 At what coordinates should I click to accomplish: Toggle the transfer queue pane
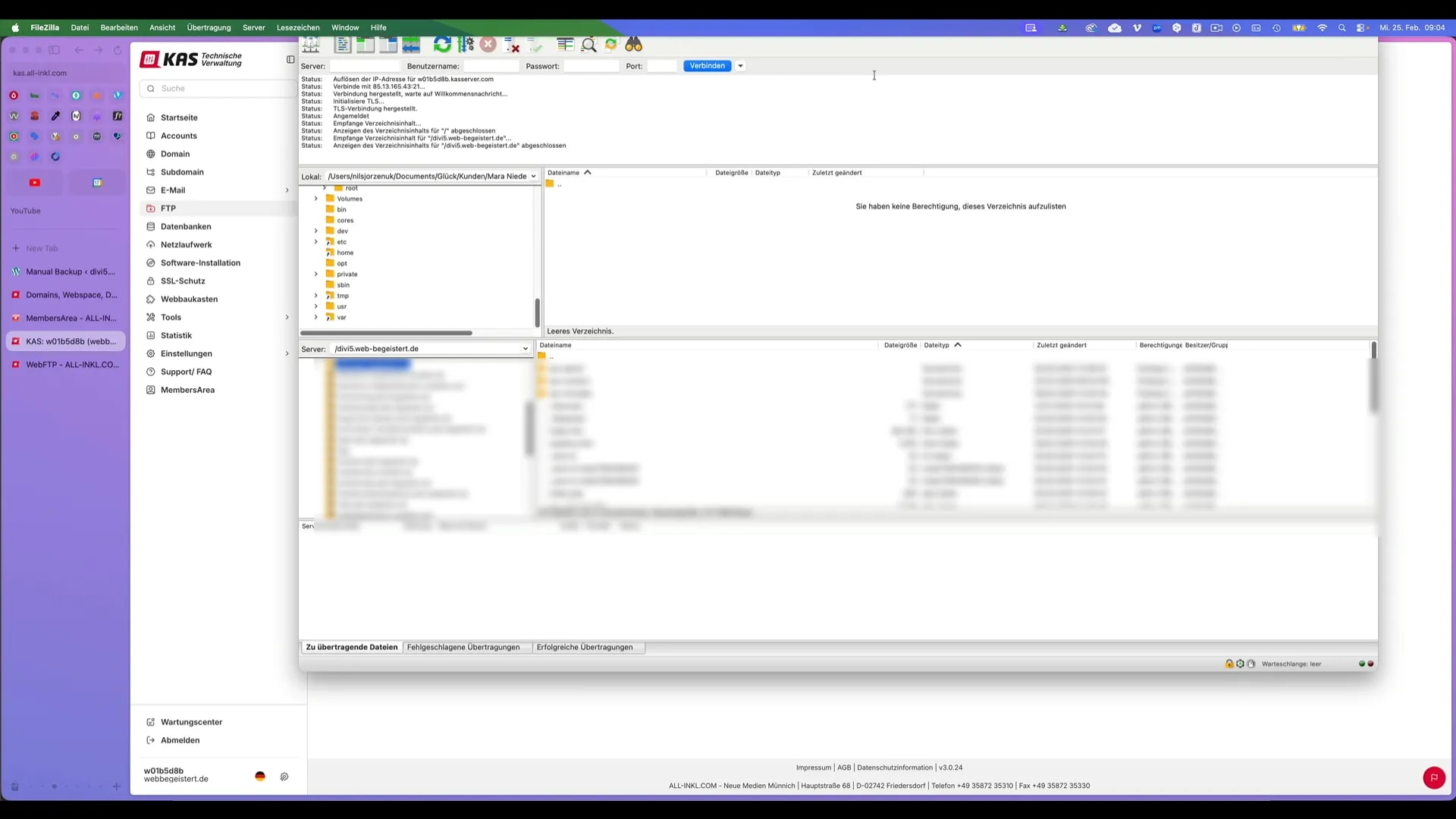(410, 45)
